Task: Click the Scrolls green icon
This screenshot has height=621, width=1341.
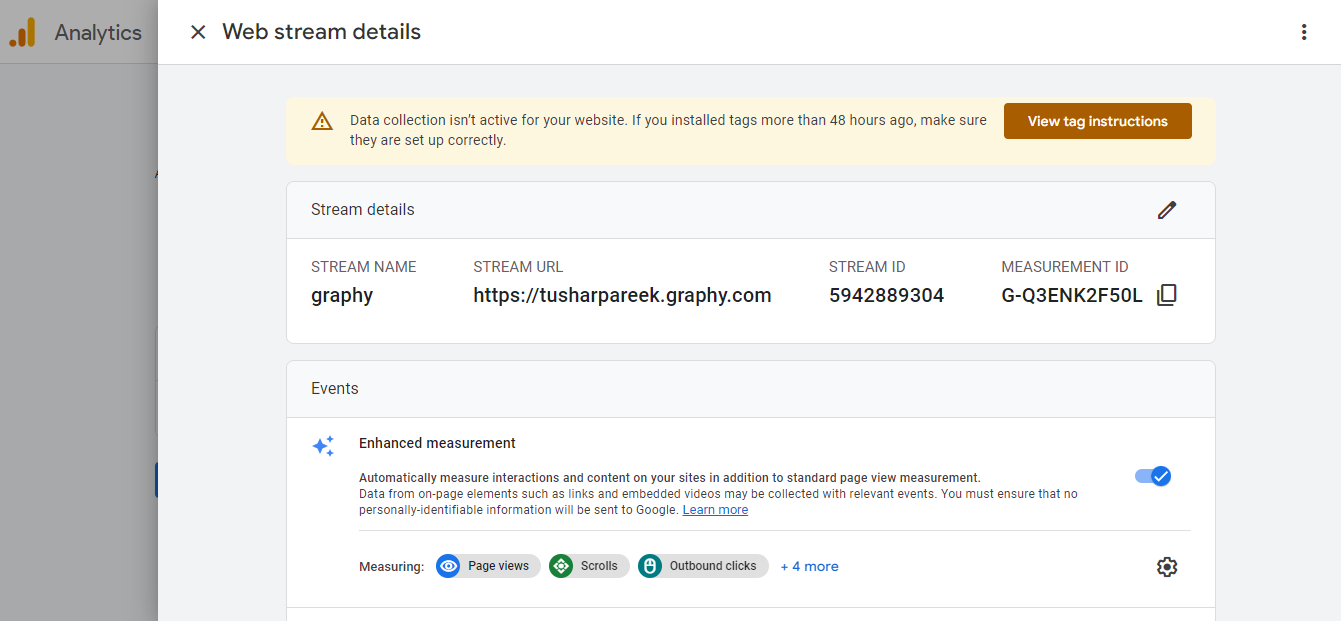Action: click(561, 566)
